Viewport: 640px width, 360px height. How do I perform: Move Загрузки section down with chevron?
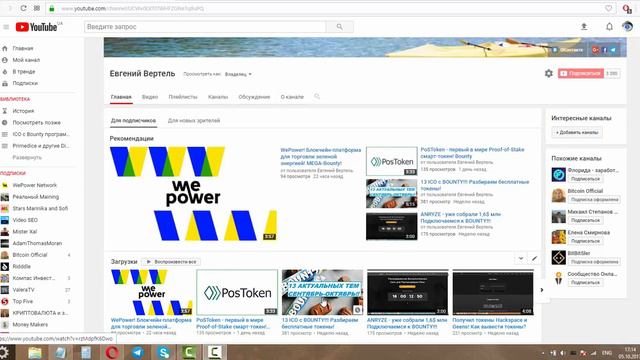pos(521,258)
